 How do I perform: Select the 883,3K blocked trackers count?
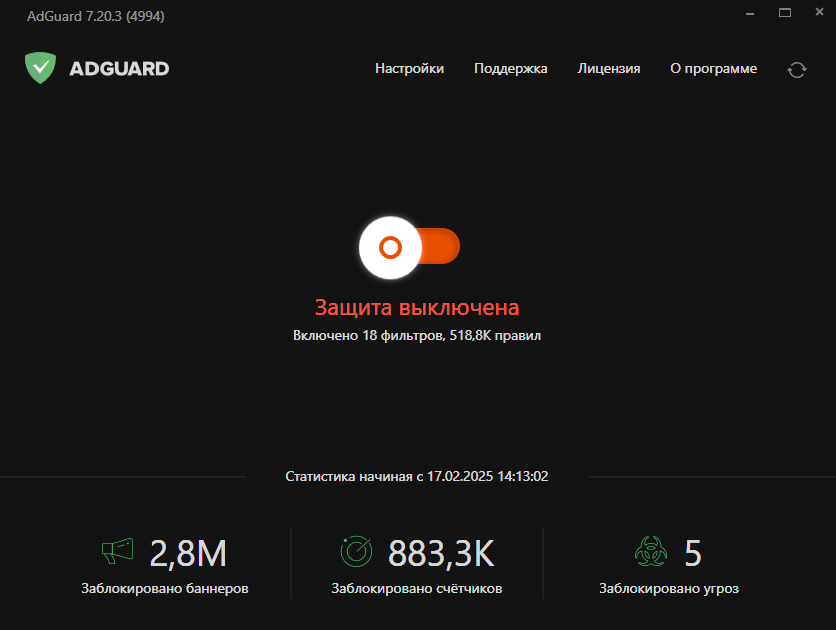(x=441, y=552)
